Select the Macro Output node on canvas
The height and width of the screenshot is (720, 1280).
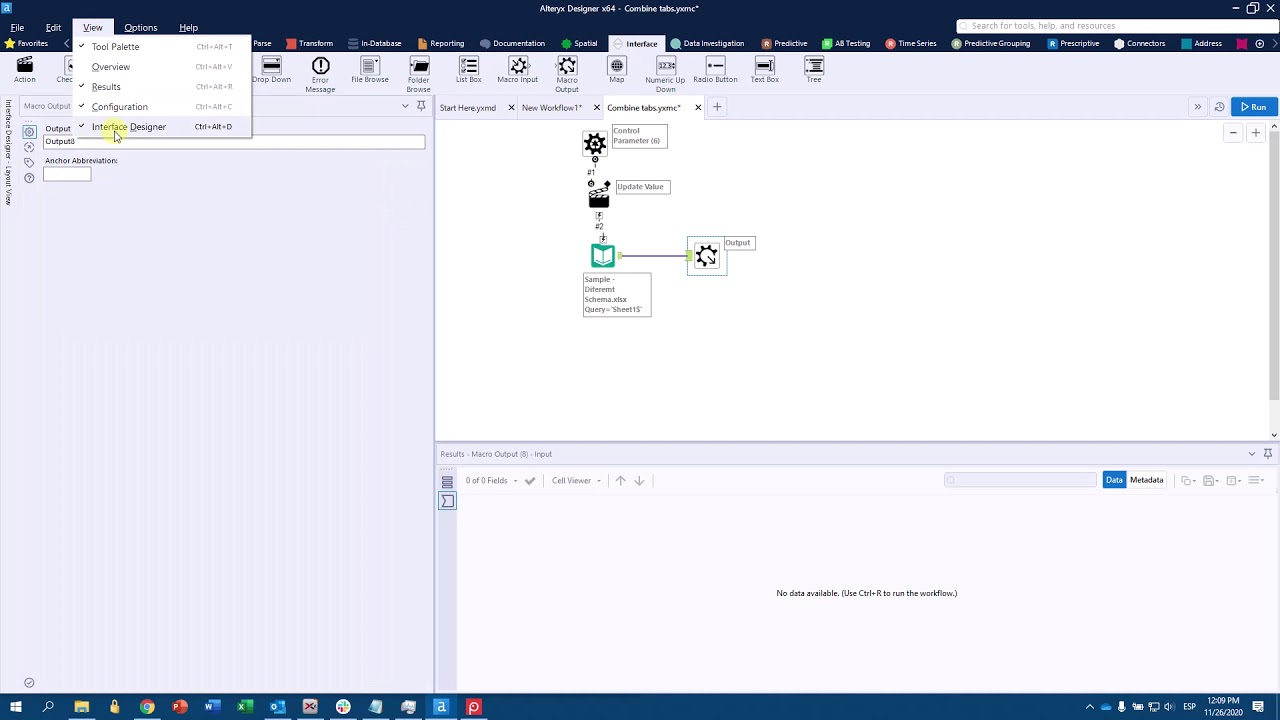click(x=707, y=257)
